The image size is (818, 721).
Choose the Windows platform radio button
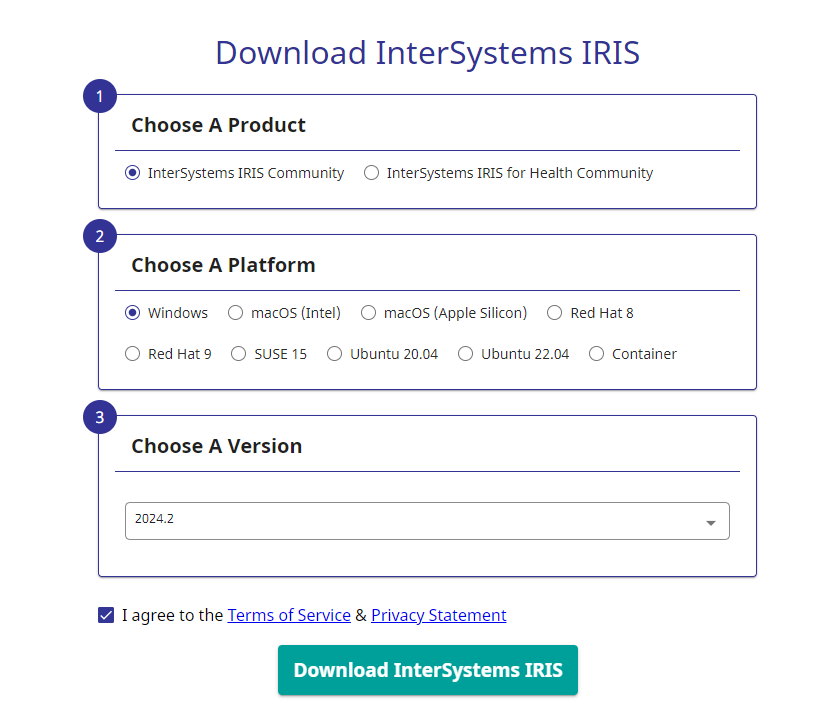point(133,313)
